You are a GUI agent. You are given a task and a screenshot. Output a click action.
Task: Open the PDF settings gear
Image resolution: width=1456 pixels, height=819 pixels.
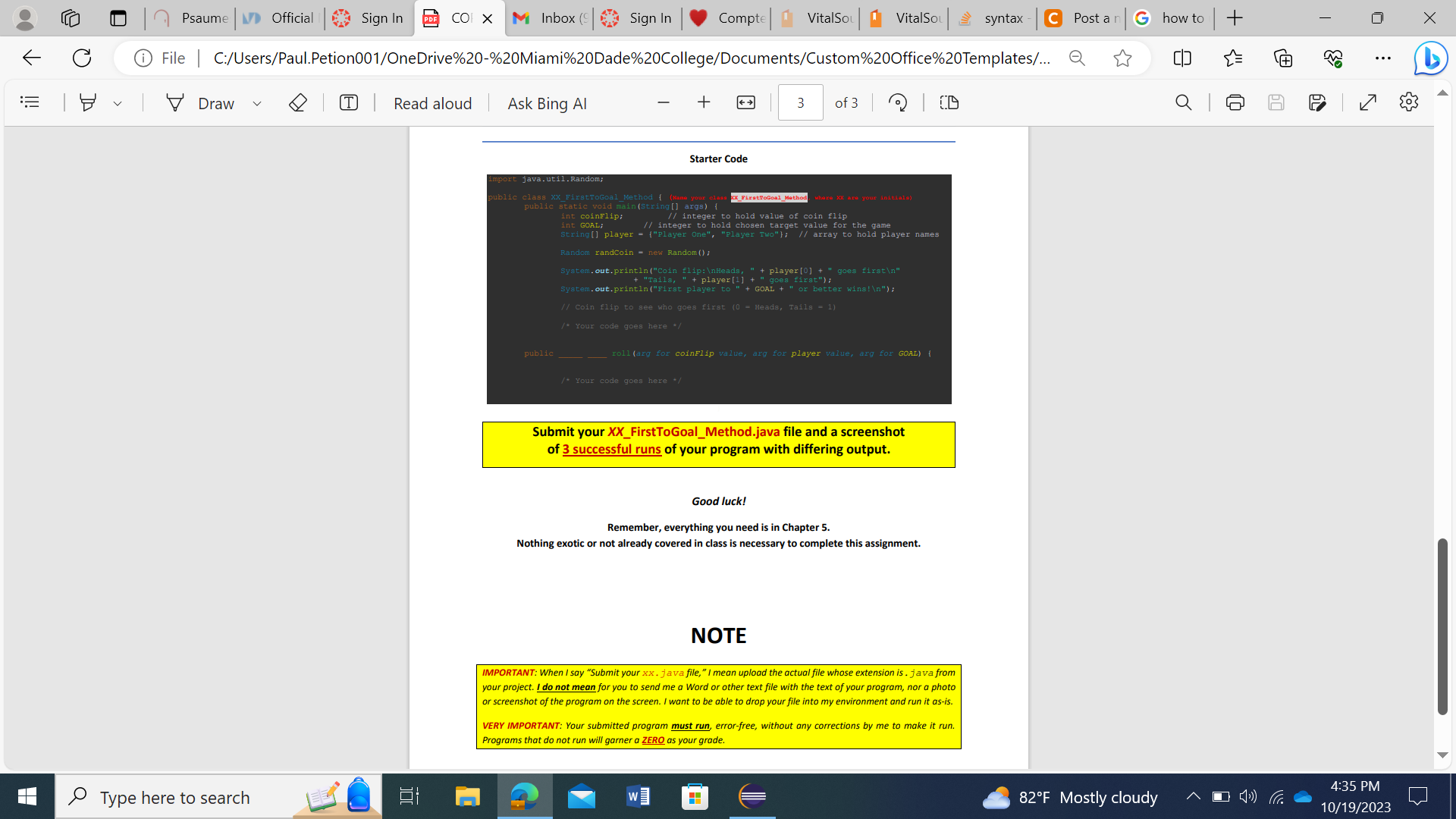[x=1408, y=102]
